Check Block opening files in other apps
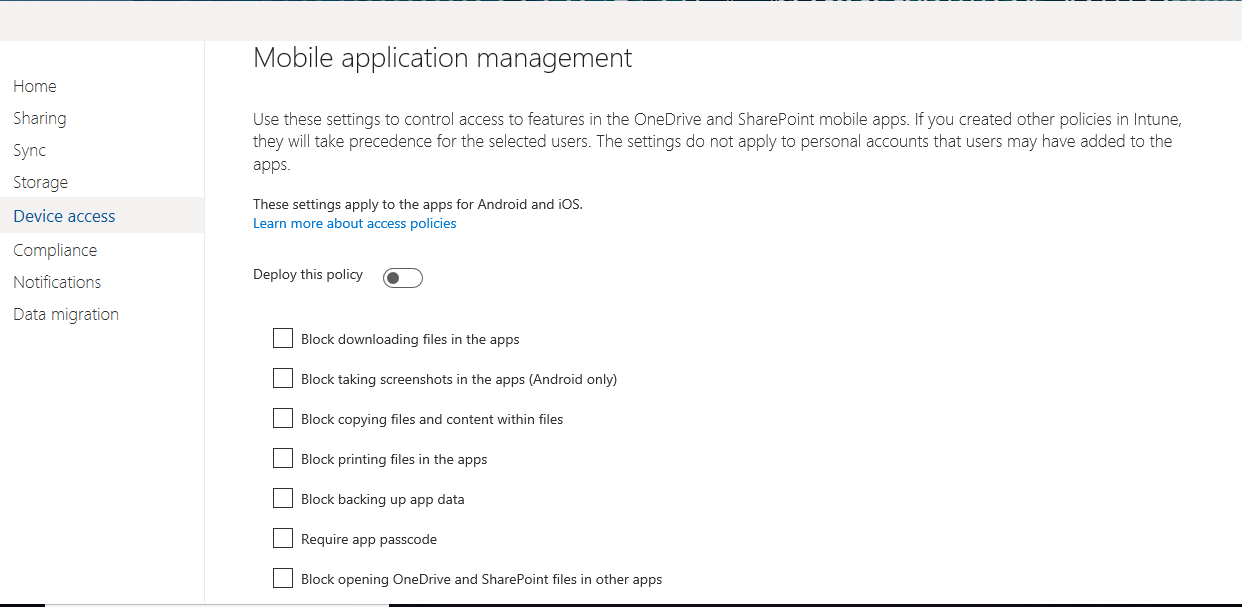Image resolution: width=1242 pixels, height=607 pixels. coord(283,579)
